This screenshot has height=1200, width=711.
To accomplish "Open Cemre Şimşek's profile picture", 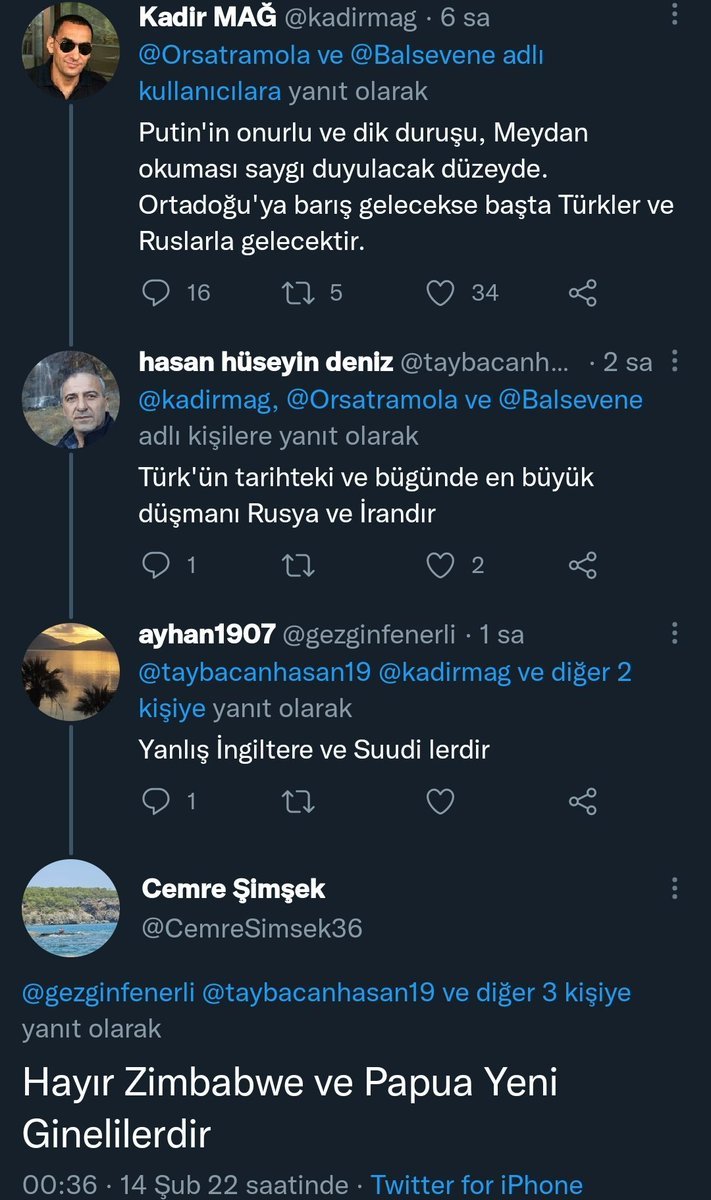I will [71, 908].
